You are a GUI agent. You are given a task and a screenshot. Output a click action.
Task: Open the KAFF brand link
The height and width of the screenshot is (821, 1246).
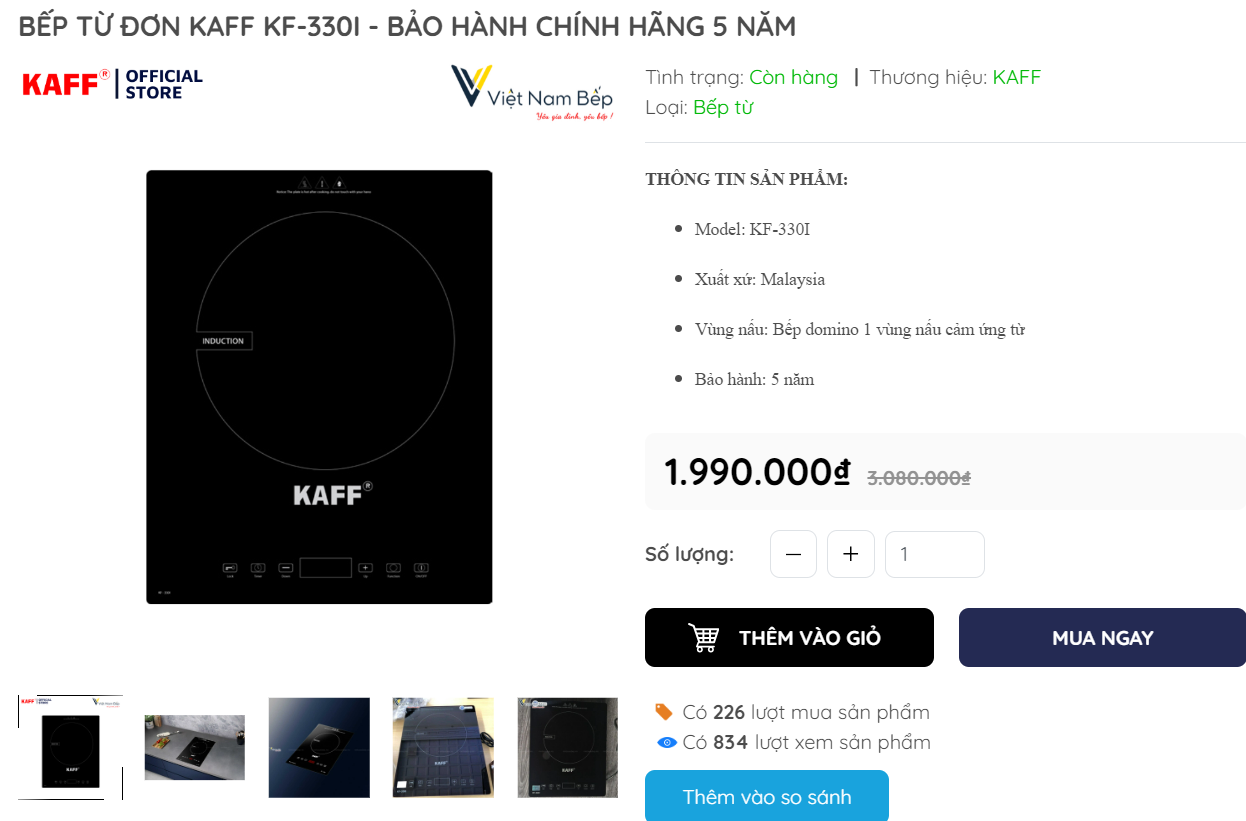[x=1016, y=77]
